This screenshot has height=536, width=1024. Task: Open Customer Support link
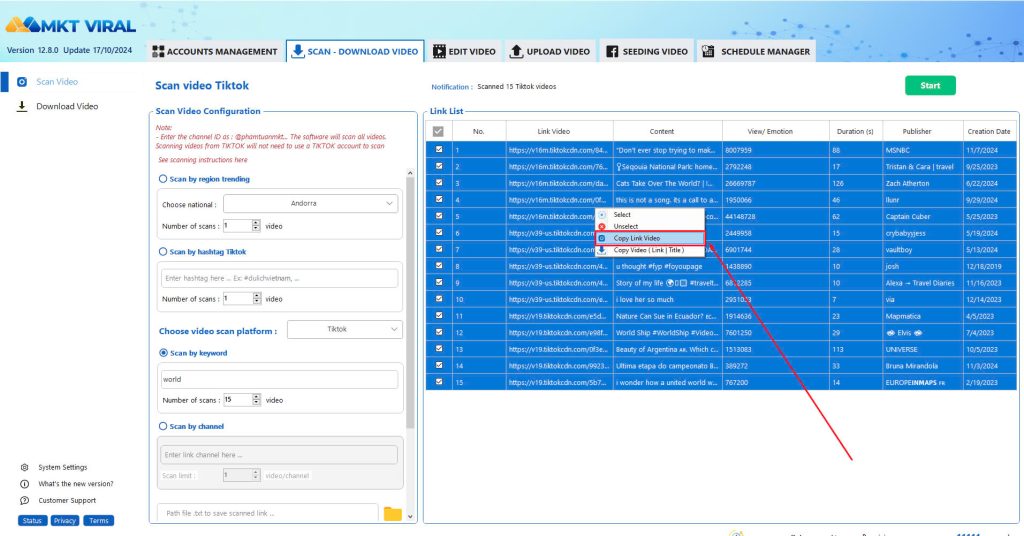click(67, 501)
